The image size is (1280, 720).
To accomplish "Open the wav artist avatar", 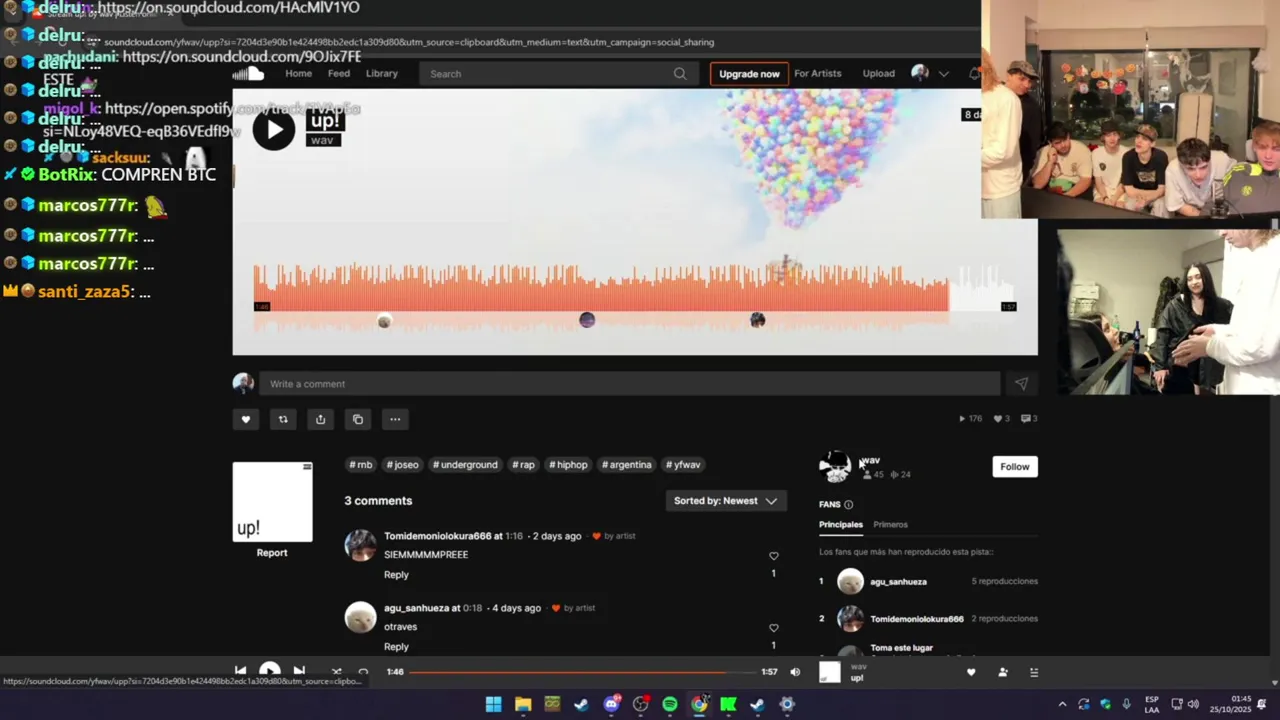I will (x=835, y=466).
